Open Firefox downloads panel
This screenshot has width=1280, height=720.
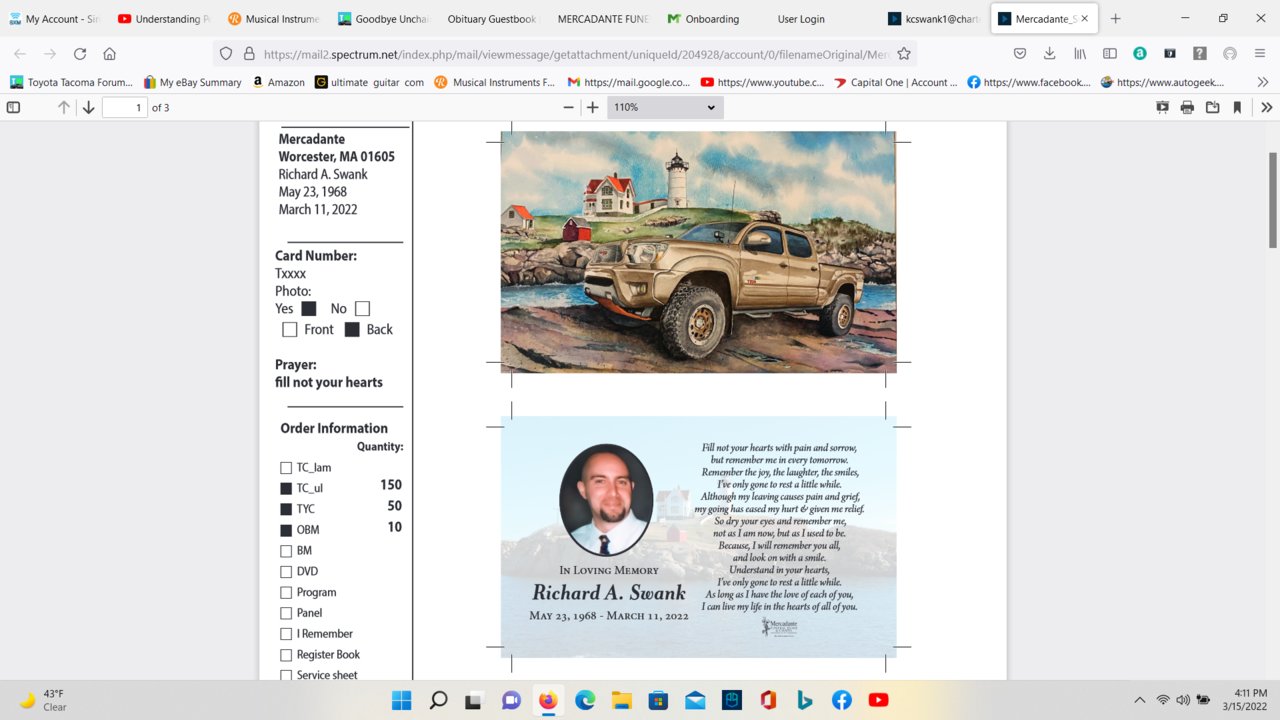pos(1049,54)
